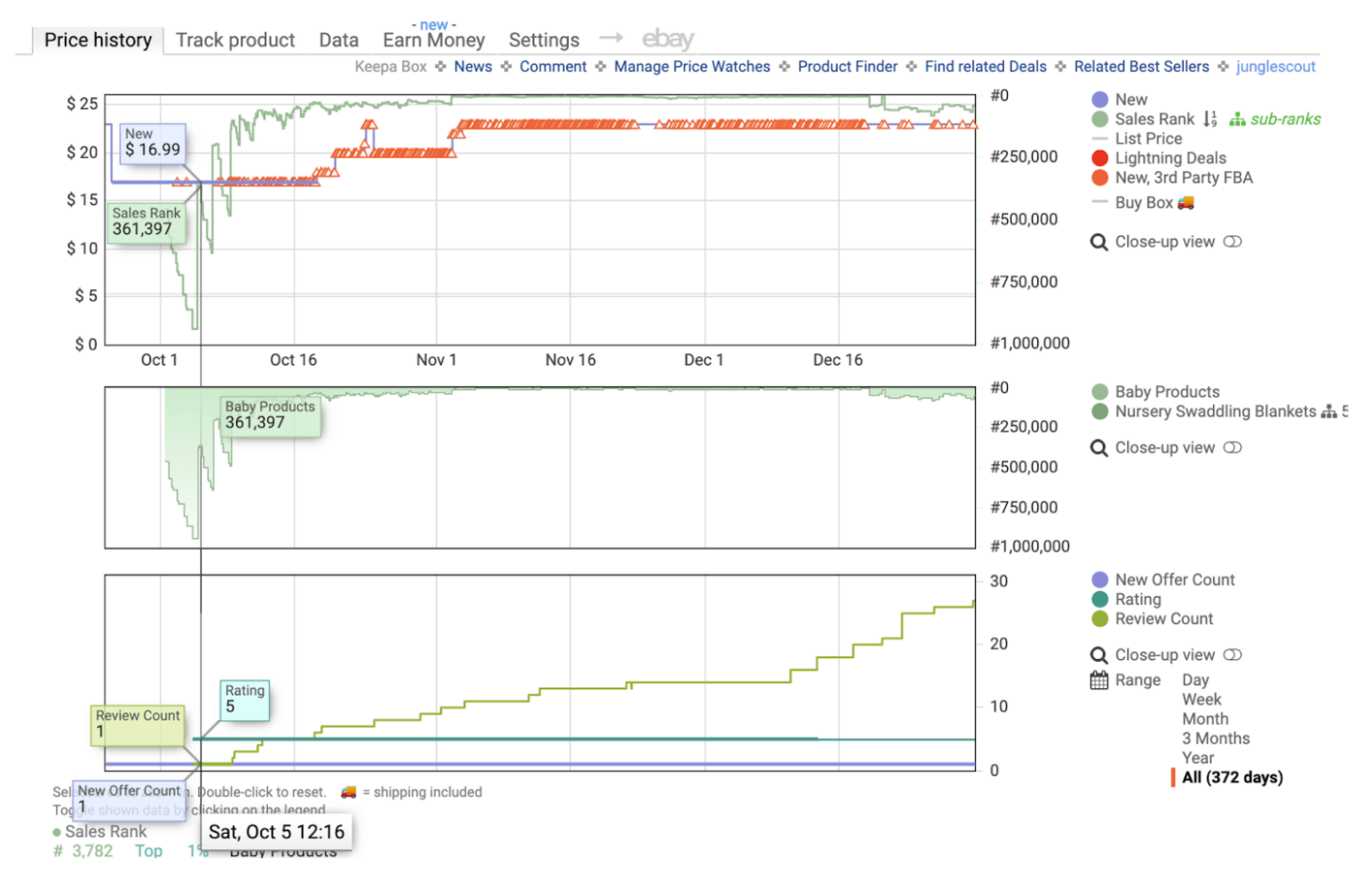This screenshot has width=1363, height=896.
Task: Open the Manage Price Watches link
Action: pyautogui.click(x=691, y=67)
